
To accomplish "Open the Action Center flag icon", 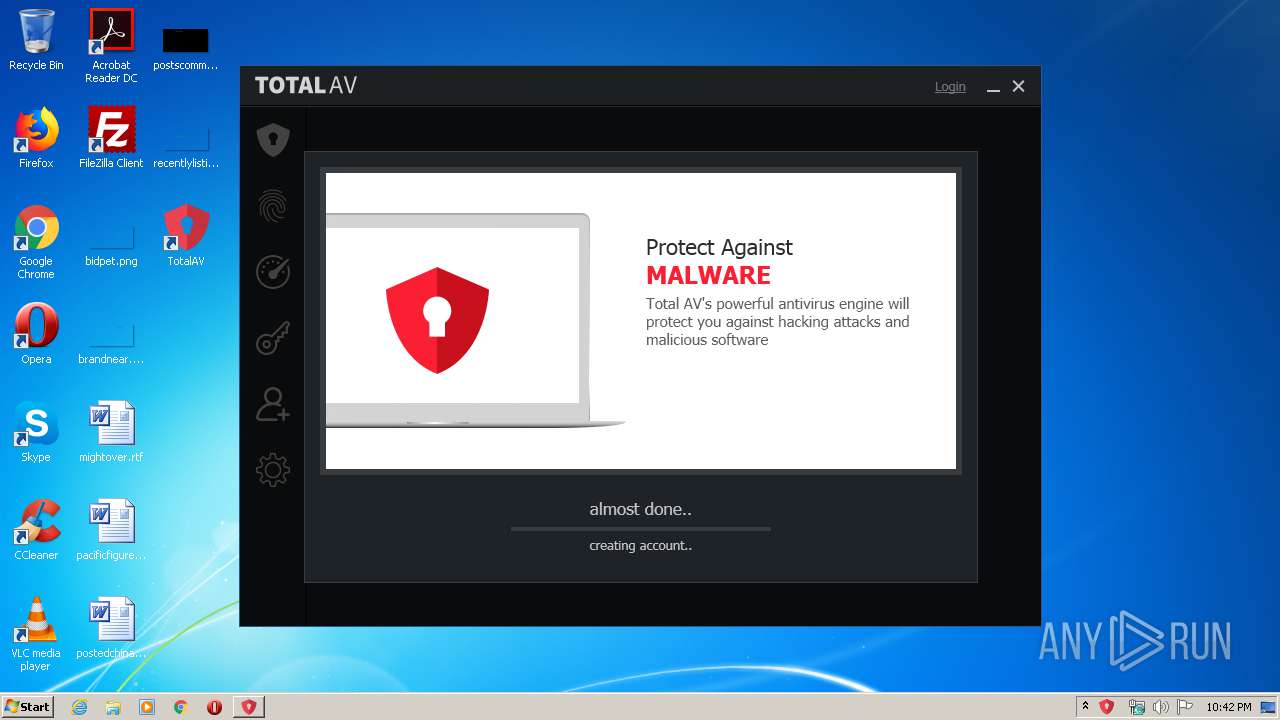I will point(1184,707).
